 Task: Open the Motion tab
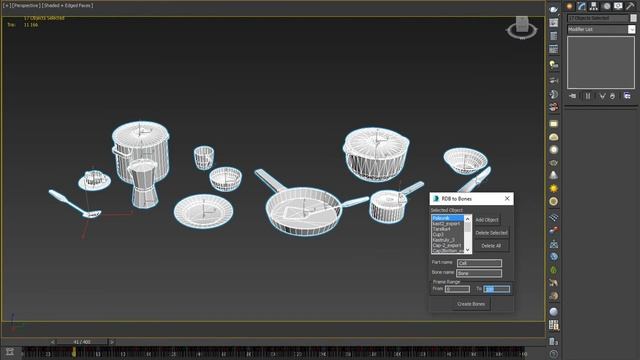607,6
